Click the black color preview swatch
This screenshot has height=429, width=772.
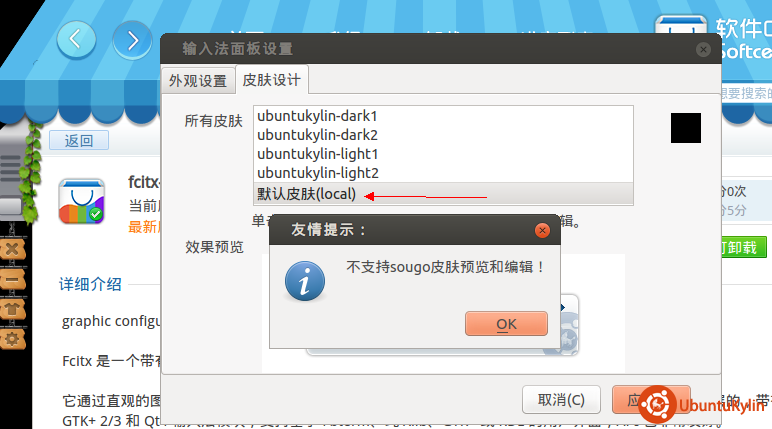tap(686, 128)
